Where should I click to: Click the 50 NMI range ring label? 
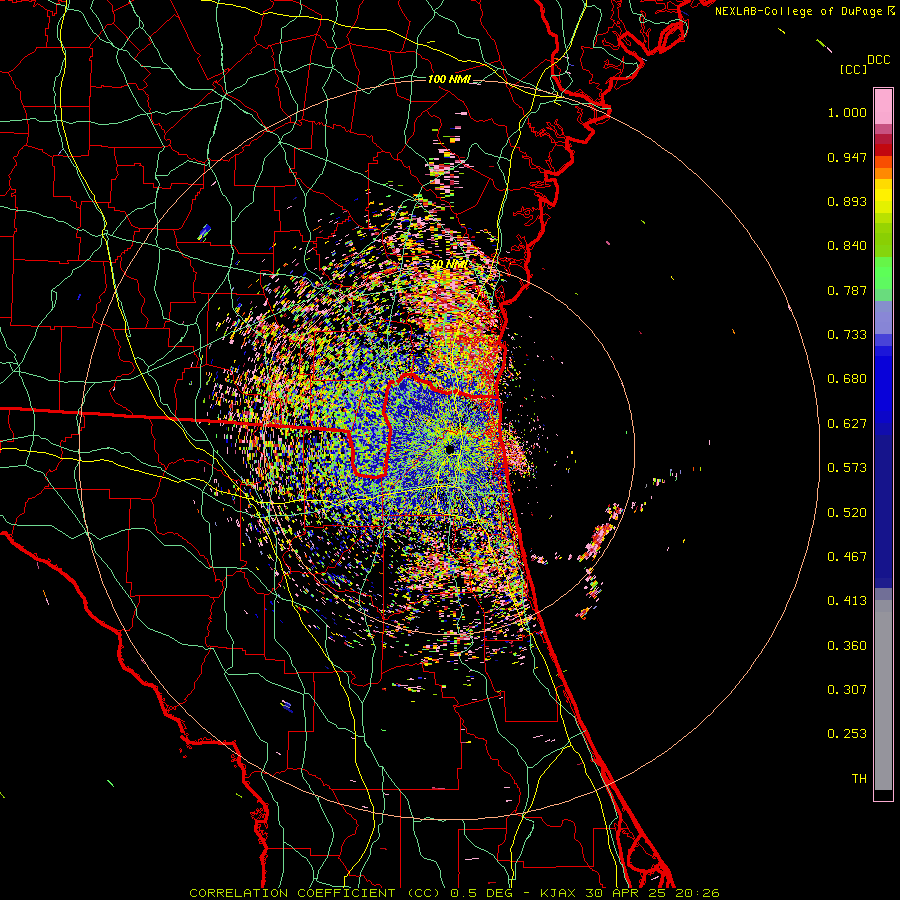click(x=449, y=265)
